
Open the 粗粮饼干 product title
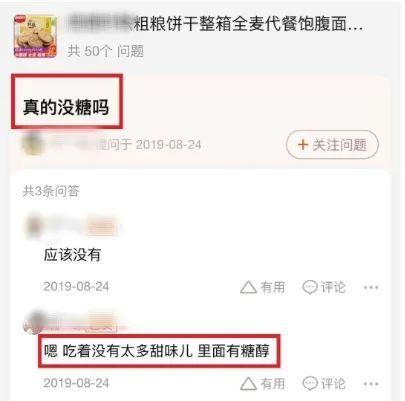(x=215, y=24)
